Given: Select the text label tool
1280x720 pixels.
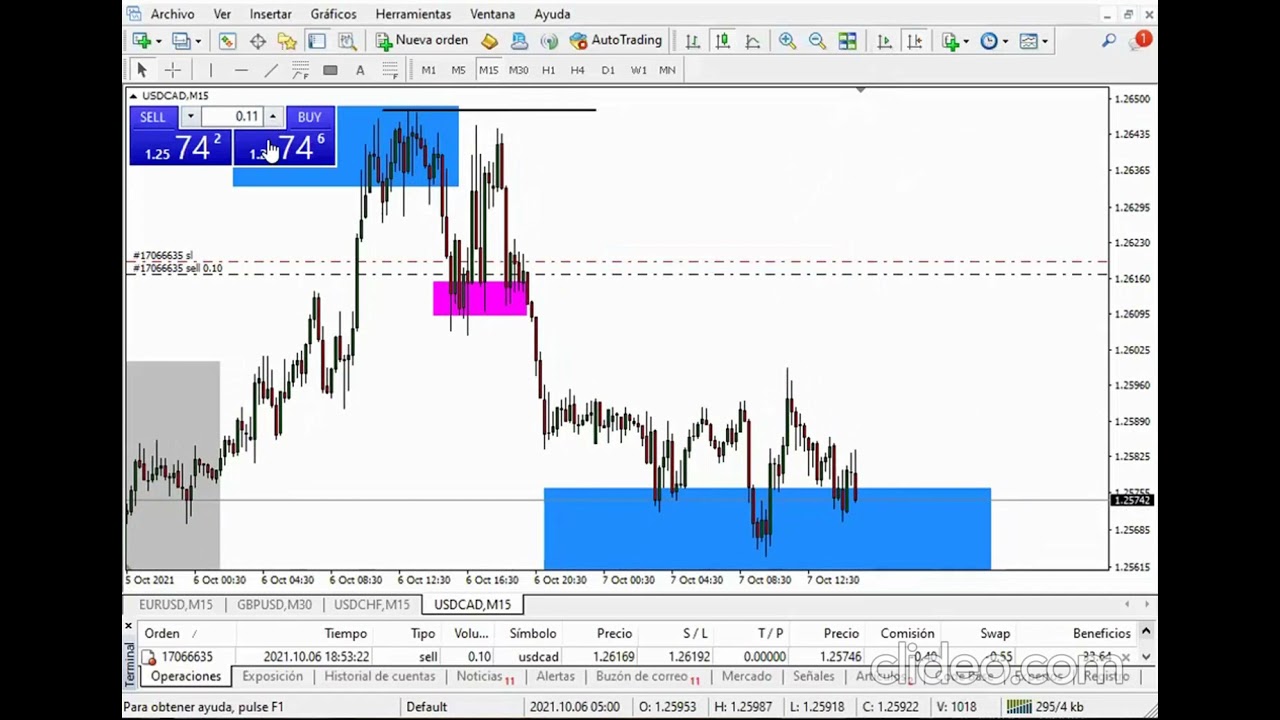Looking at the screenshot, I should click(x=360, y=70).
